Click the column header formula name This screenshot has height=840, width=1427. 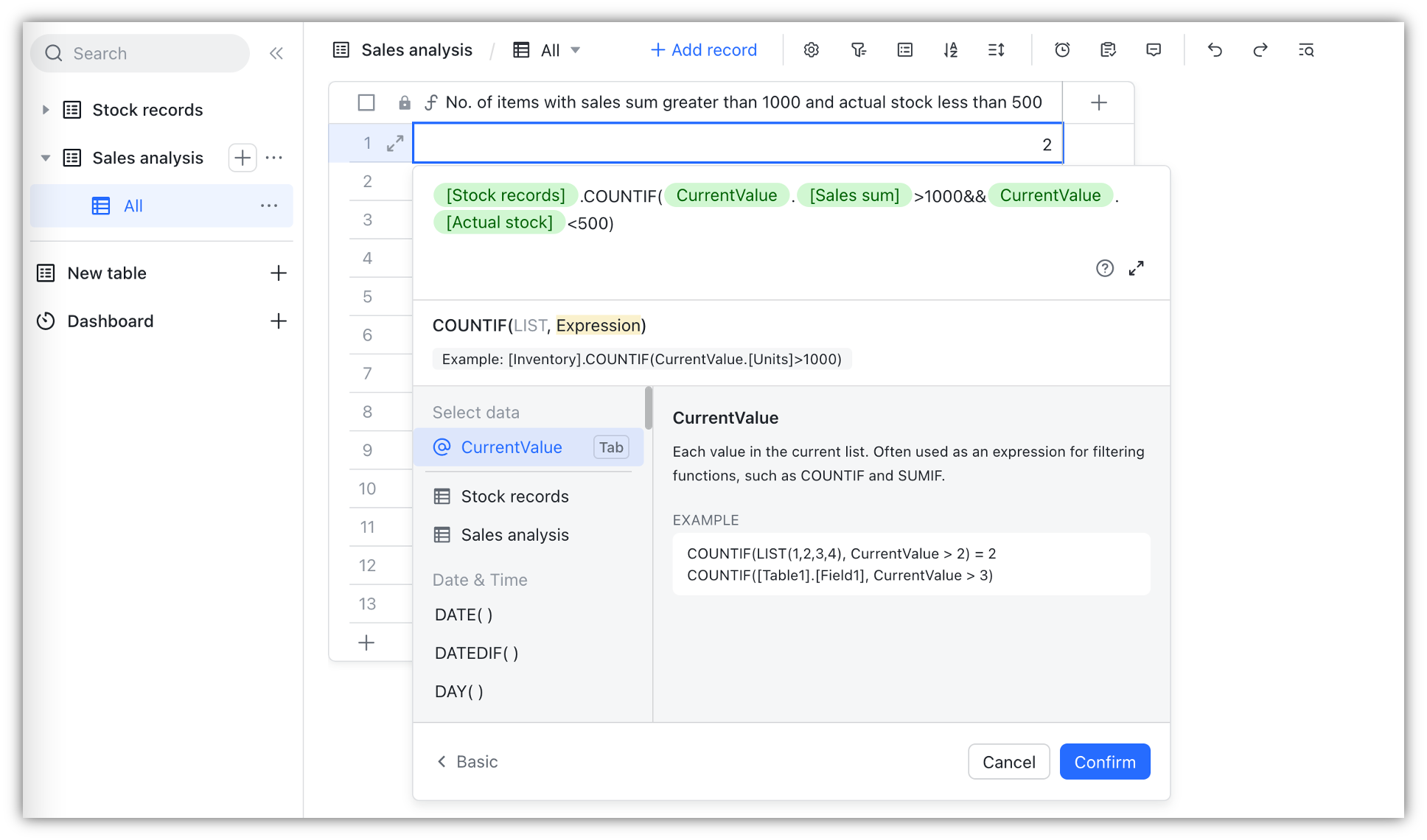(x=744, y=102)
